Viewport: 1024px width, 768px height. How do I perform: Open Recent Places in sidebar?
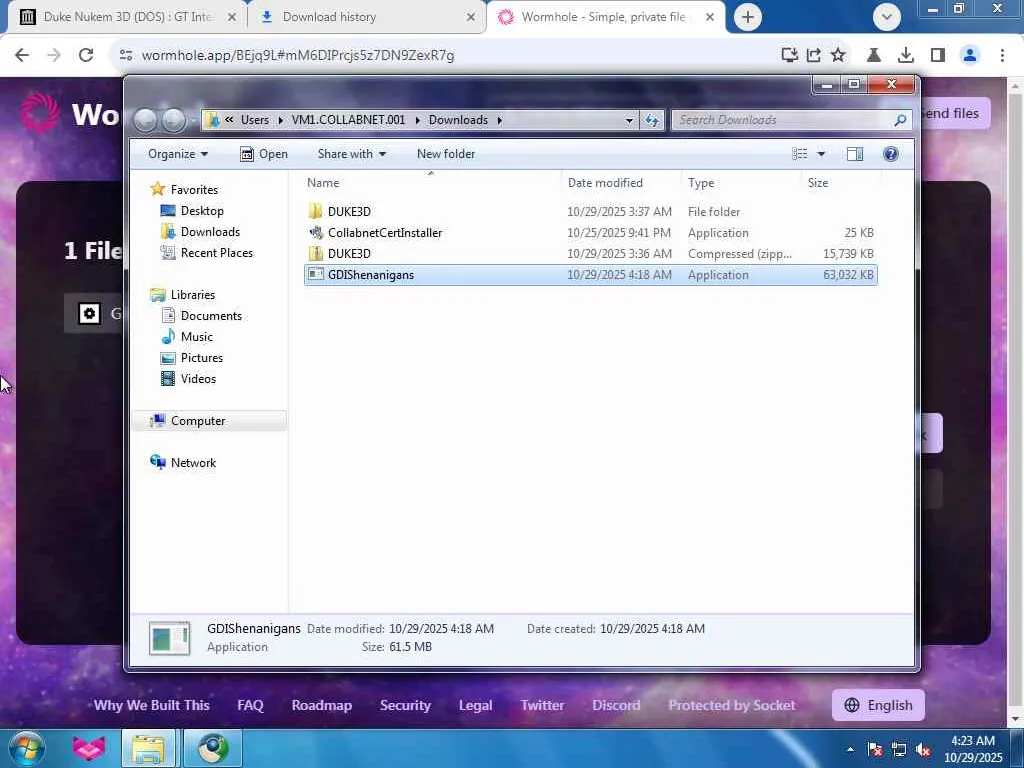[217, 253]
